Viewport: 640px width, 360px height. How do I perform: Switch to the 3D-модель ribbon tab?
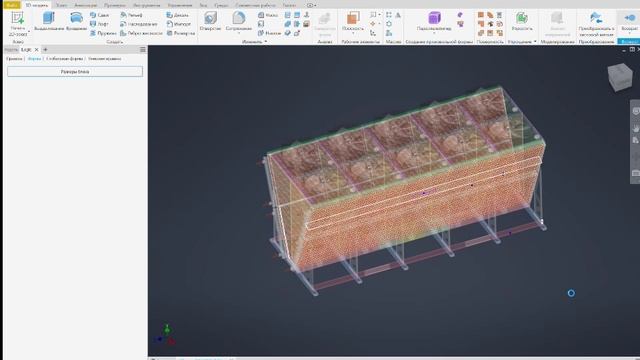36,5
